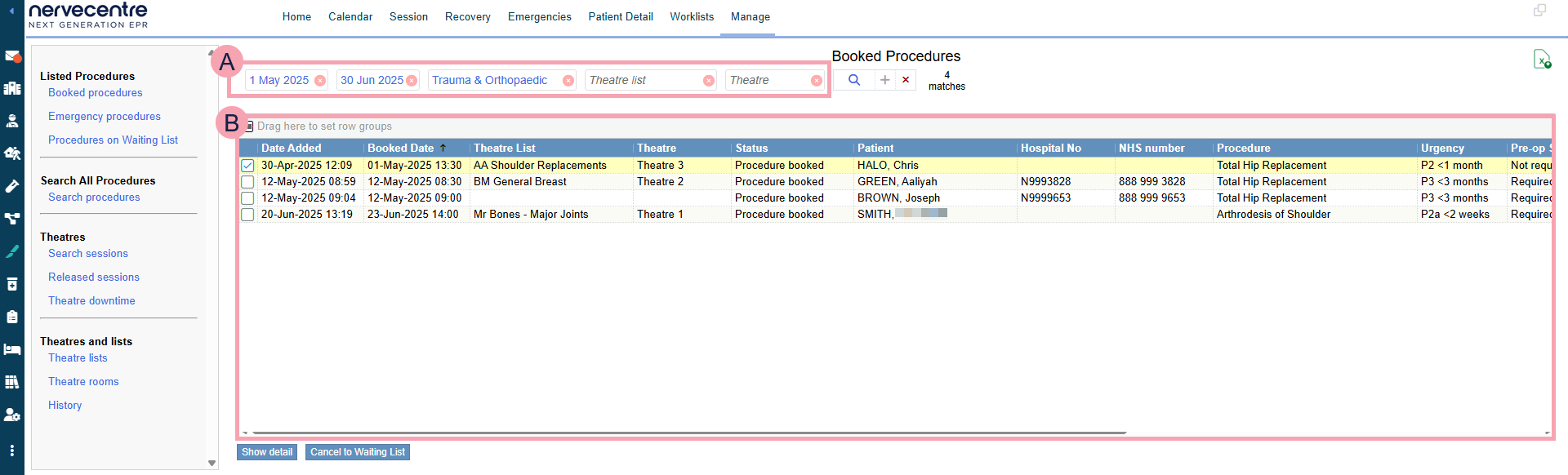Click the horizontal scrollbar under the table
The image size is (1568, 475).
(689, 433)
